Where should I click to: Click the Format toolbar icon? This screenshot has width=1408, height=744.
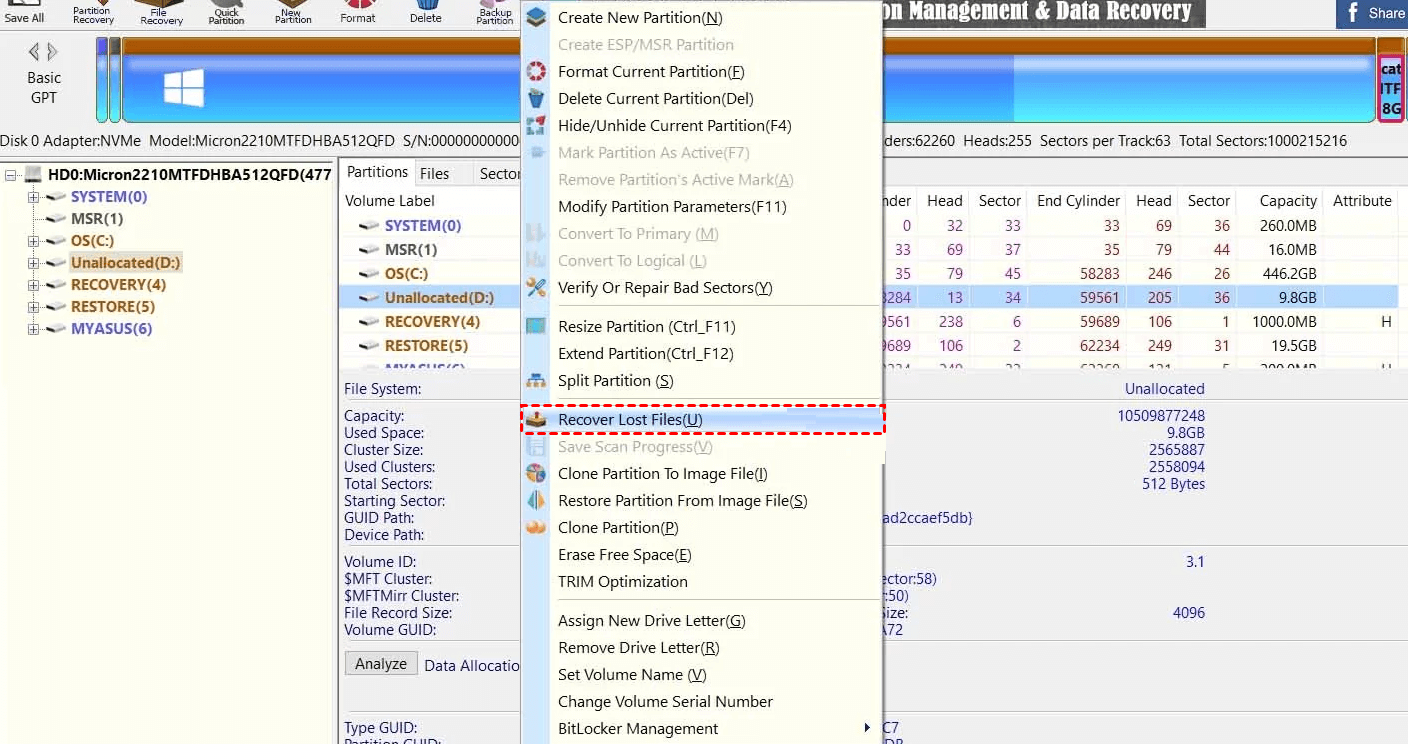pos(358,12)
